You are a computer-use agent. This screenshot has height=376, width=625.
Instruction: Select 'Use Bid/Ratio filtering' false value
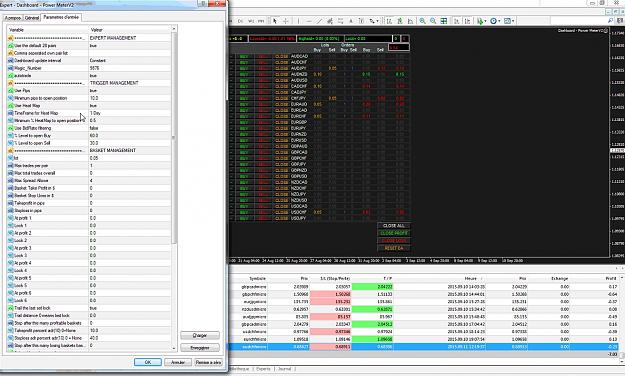tap(129, 128)
